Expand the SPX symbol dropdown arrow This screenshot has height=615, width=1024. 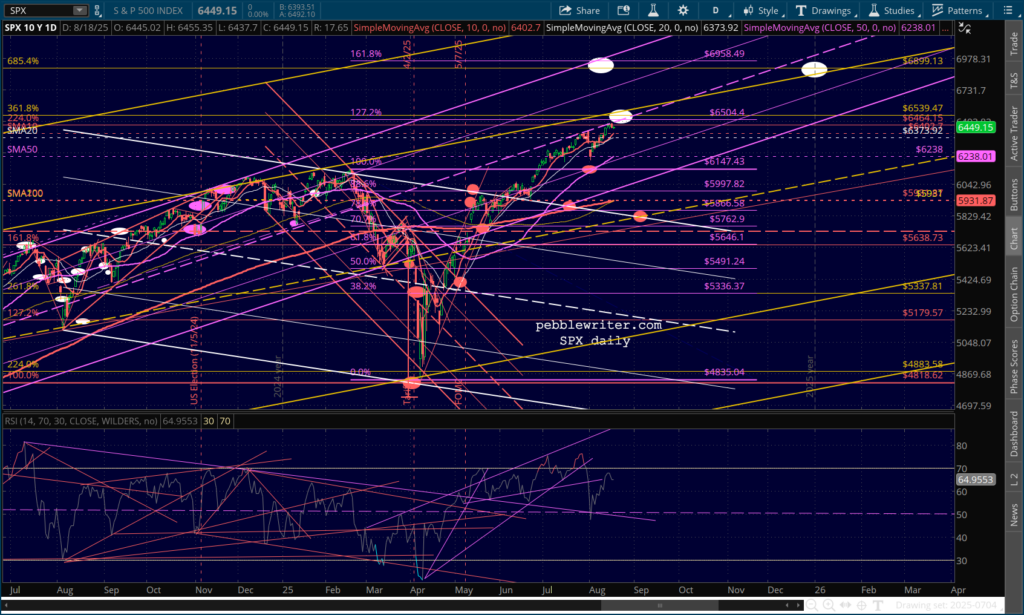[x=80, y=10]
